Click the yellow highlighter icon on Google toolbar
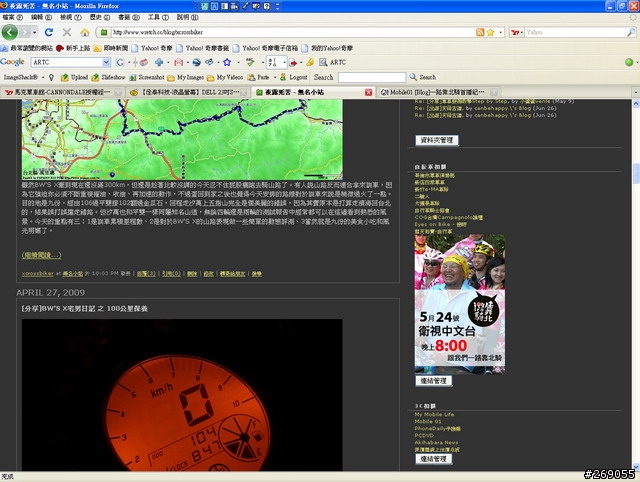Viewport: 640px width, 482px height. click(x=310, y=62)
